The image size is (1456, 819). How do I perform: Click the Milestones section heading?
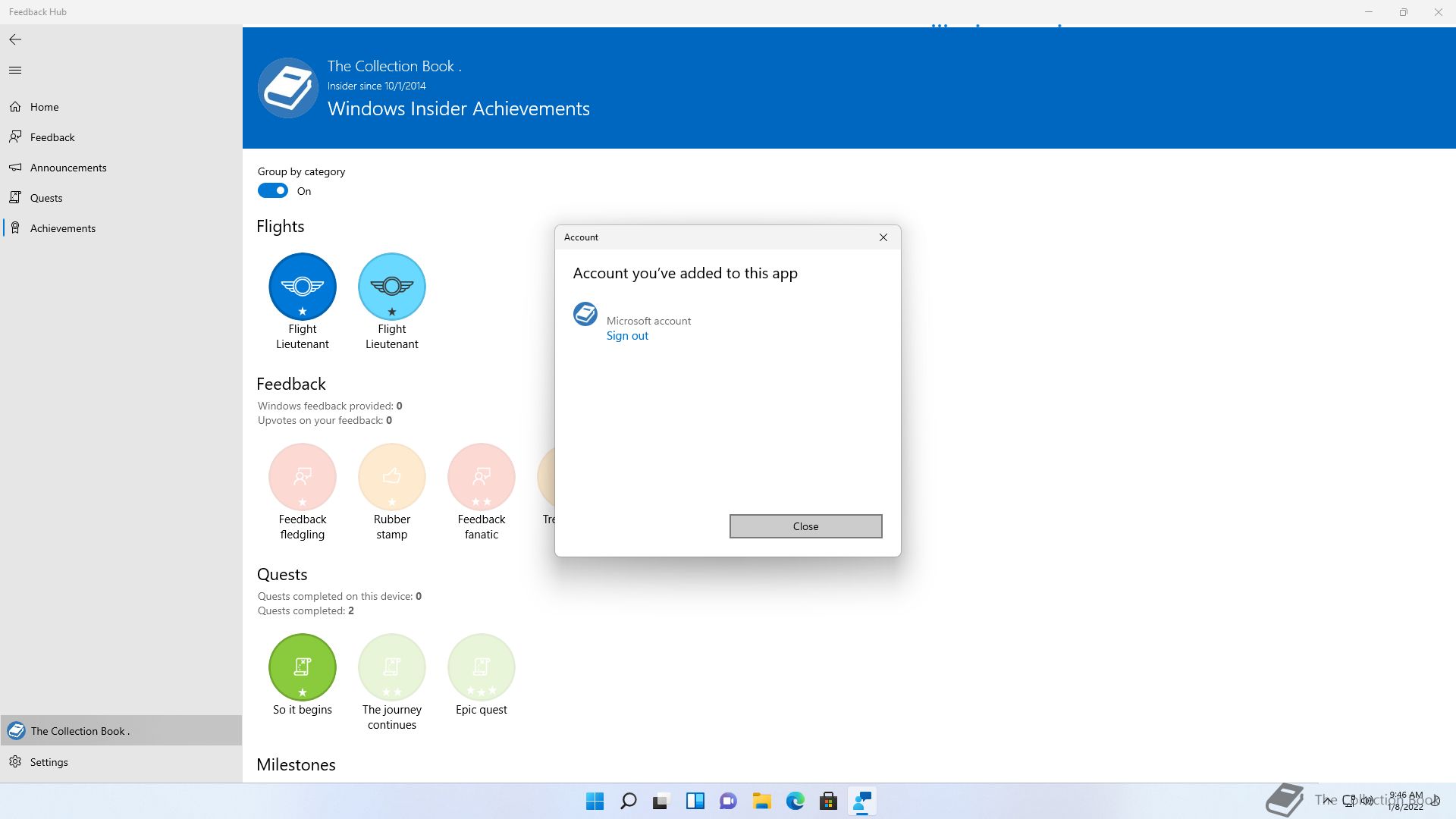[x=296, y=764]
